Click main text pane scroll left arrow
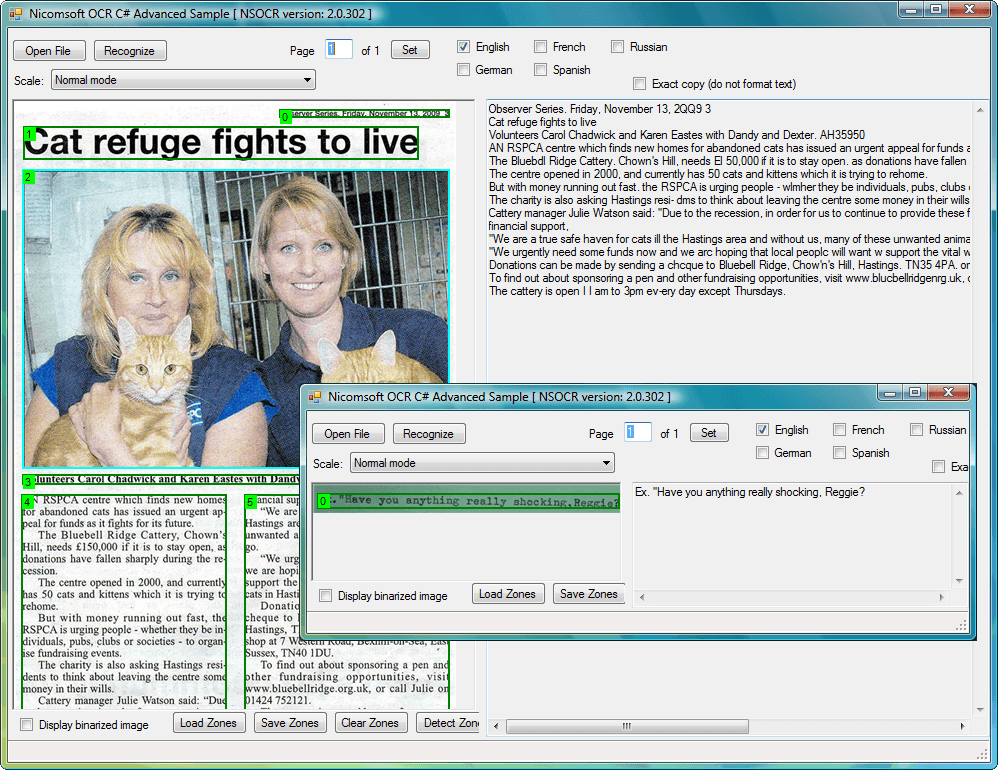This screenshot has height=770, width=998. [x=496, y=726]
